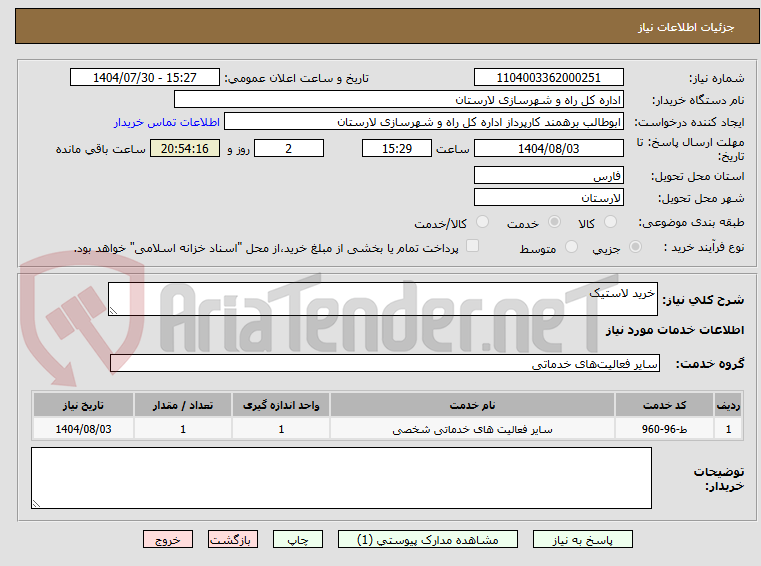
Task: Select the خدمت radio button
Action: point(554,222)
